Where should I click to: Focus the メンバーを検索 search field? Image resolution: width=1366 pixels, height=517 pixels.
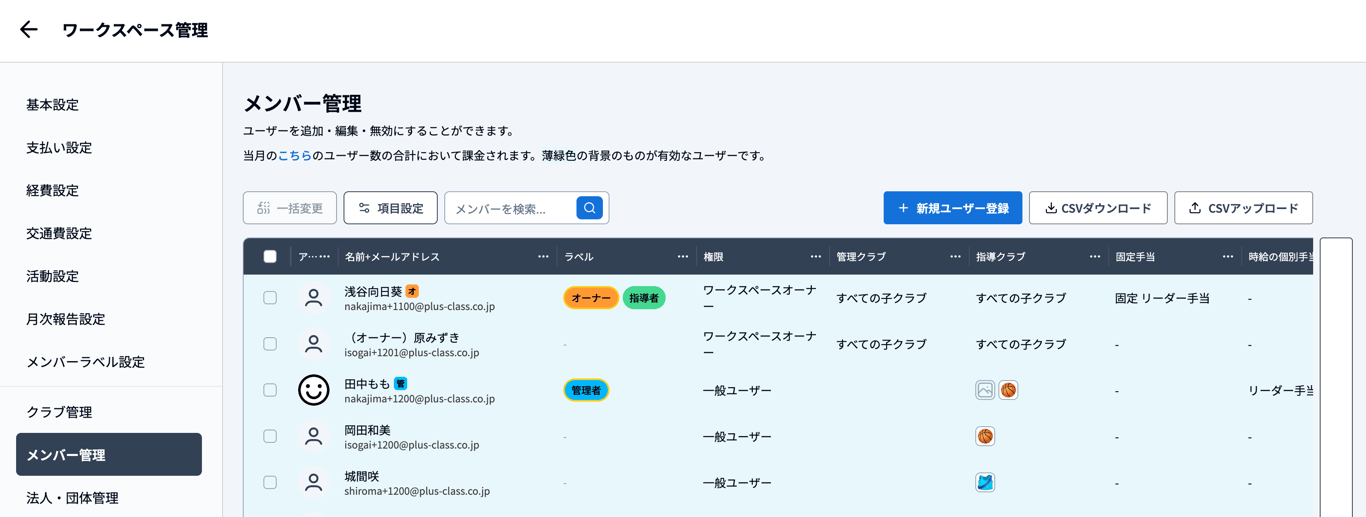click(x=510, y=208)
